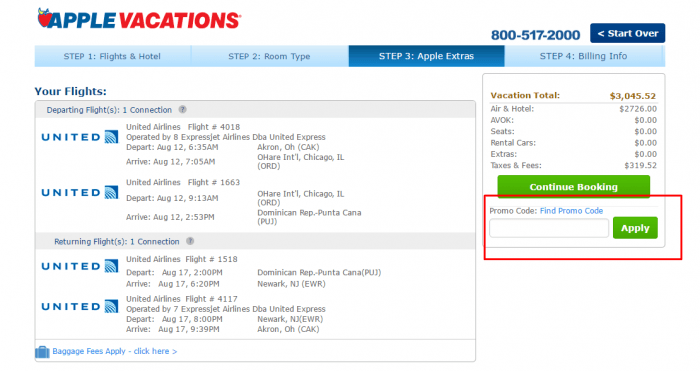Click the Start Over button

tap(628, 33)
